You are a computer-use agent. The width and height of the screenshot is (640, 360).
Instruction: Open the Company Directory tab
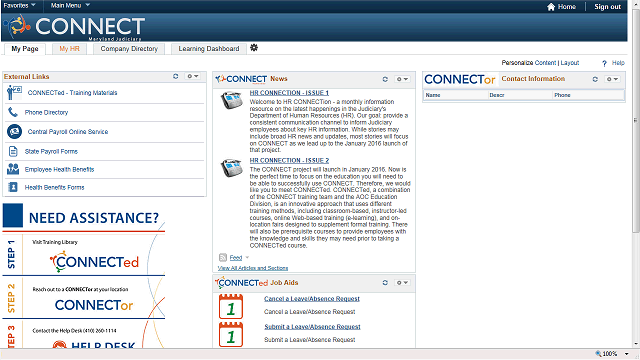pos(129,49)
